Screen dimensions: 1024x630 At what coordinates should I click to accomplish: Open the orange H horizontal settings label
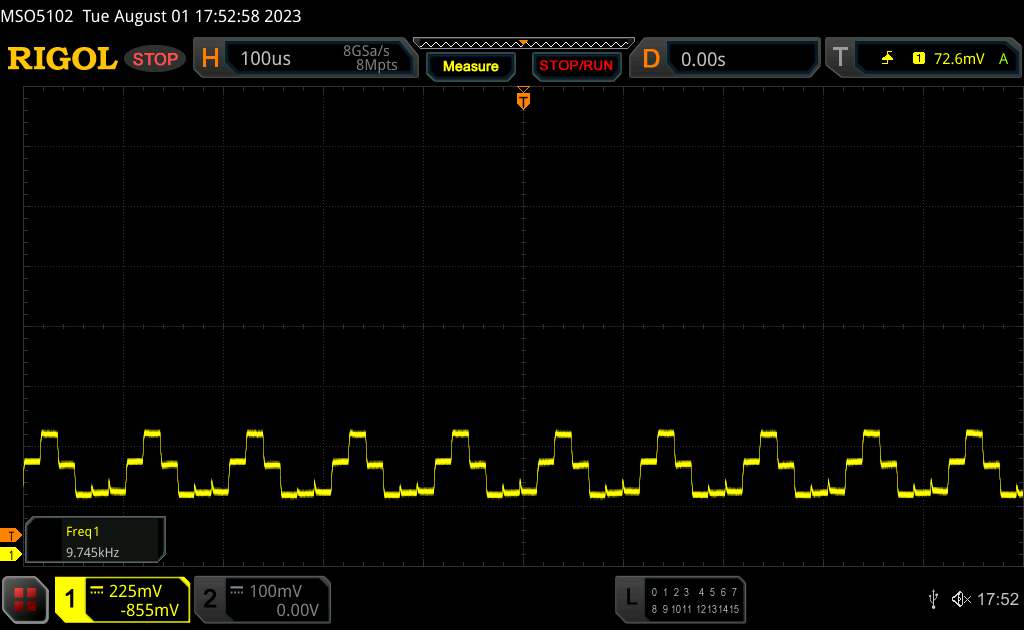pos(210,59)
